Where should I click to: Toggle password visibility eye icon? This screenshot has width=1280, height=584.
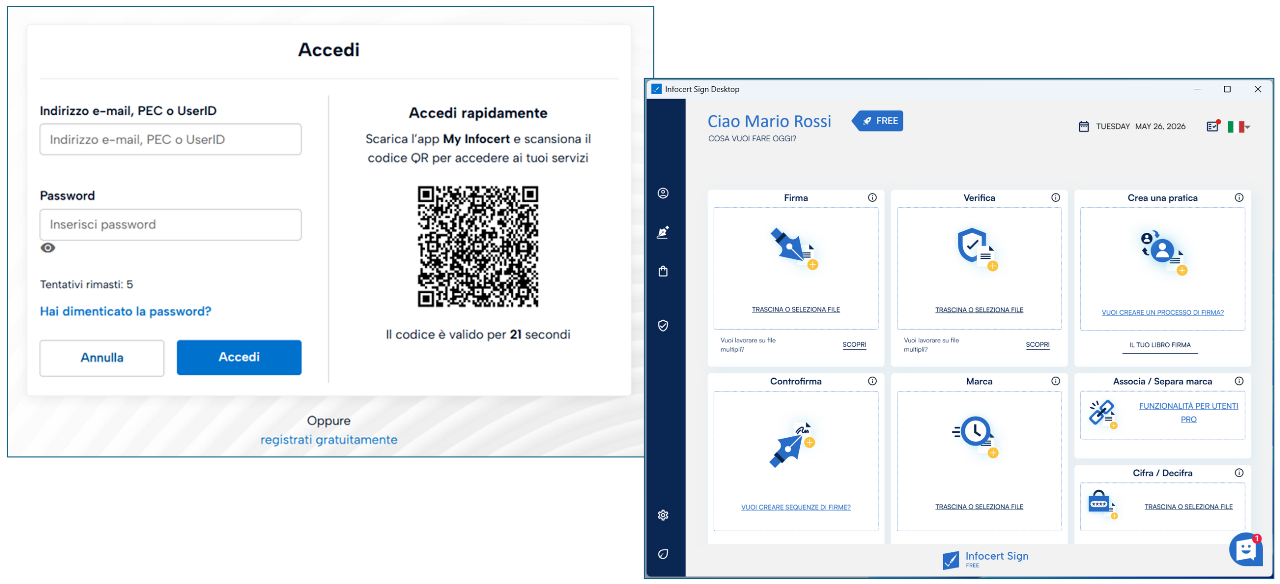click(x=48, y=248)
